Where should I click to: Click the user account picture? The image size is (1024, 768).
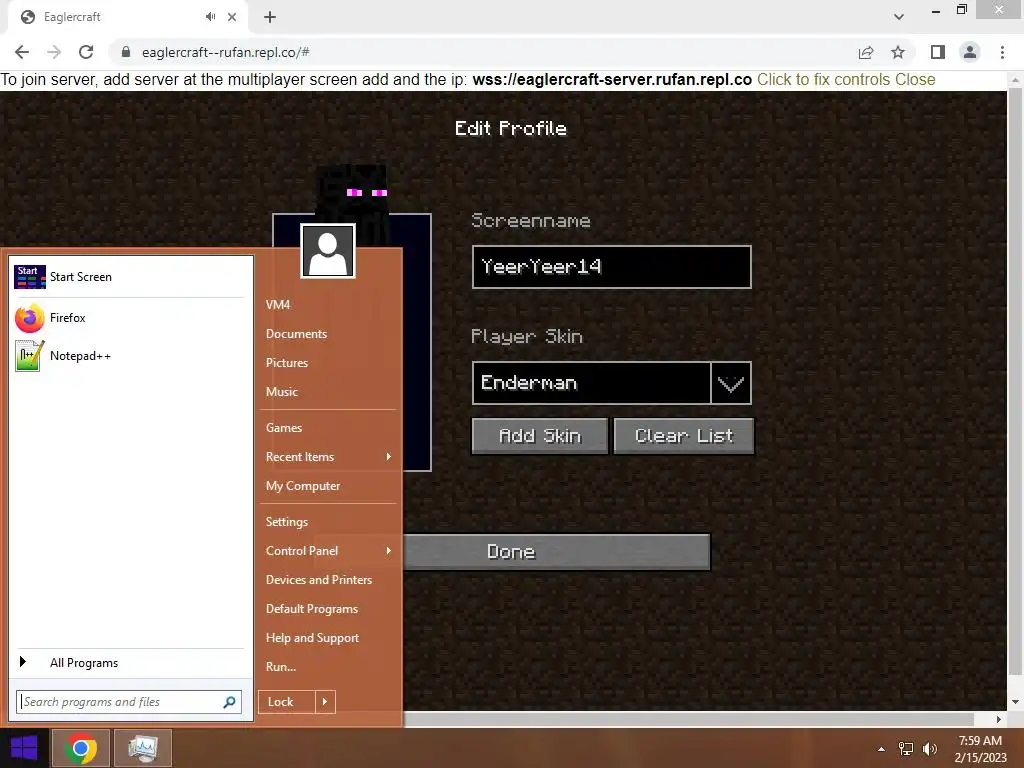(x=328, y=251)
